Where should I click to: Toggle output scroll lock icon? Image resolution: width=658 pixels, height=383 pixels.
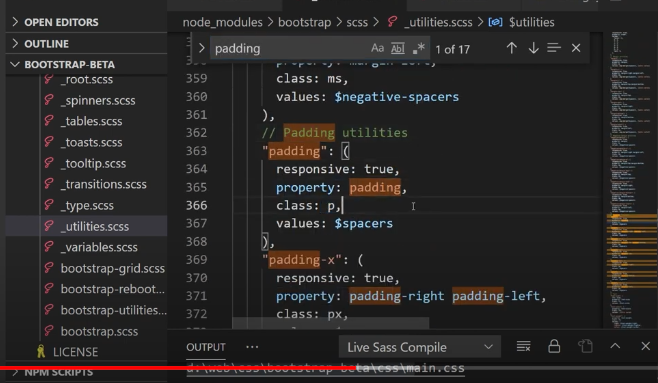coord(554,346)
